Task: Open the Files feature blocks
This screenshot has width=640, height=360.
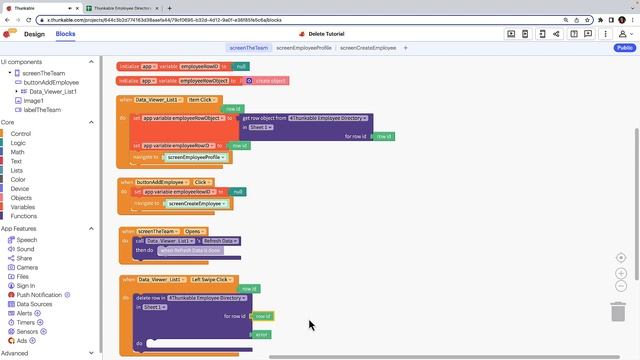Action: [x=22, y=277]
